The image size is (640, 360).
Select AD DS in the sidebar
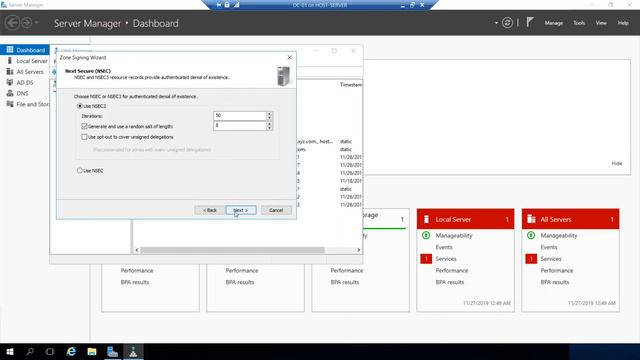pos(25,82)
